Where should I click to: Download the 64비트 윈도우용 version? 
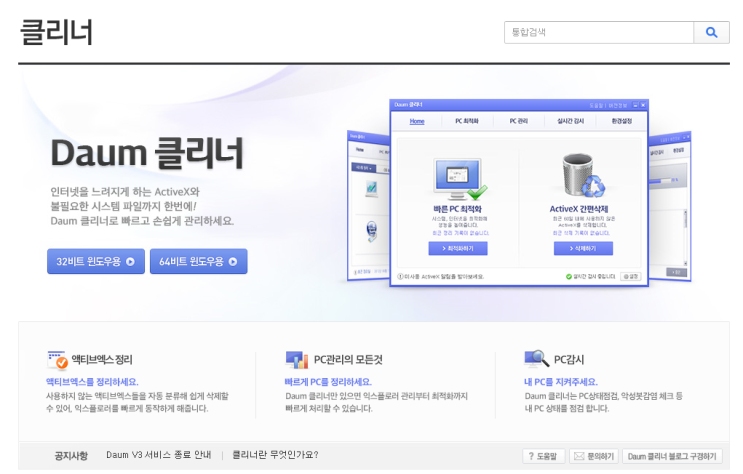(x=199, y=261)
